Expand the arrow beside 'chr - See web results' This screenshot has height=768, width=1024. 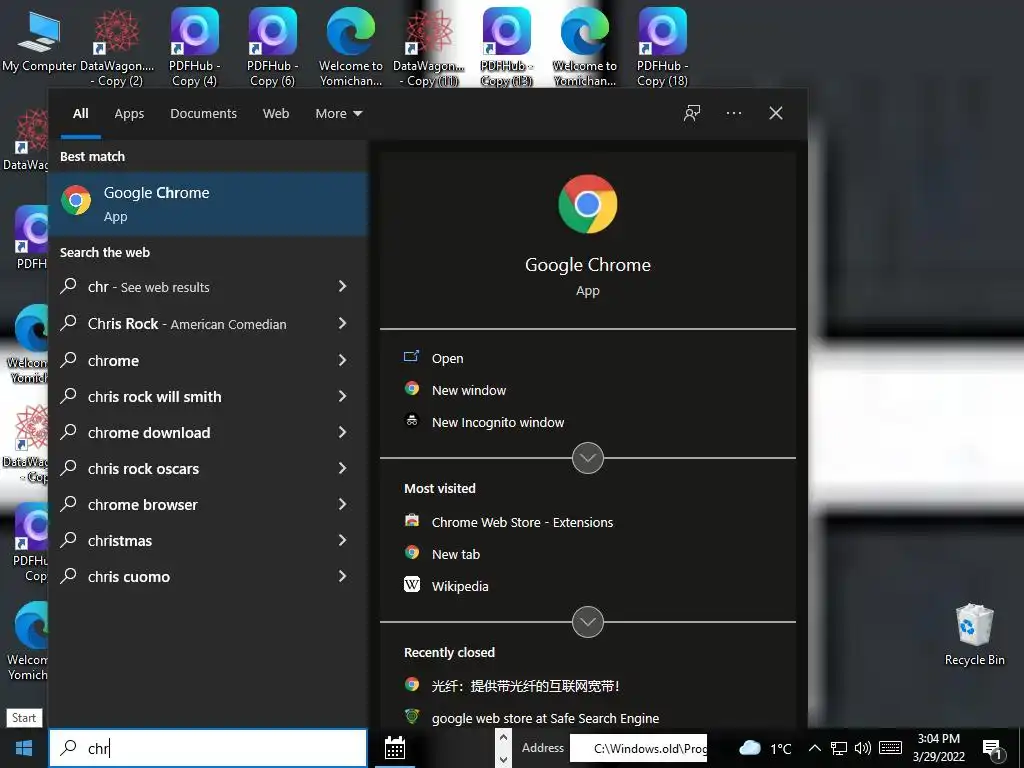point(342,286)
